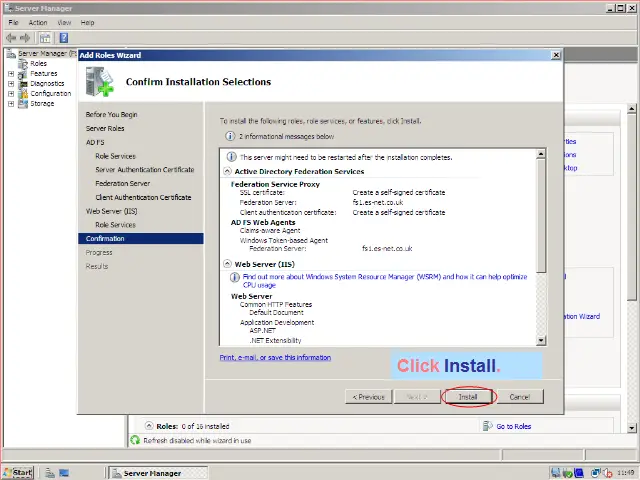Viewport: 640px width, 480px height.
Task: Click Go to Roles link
Action: pos(513,427)
